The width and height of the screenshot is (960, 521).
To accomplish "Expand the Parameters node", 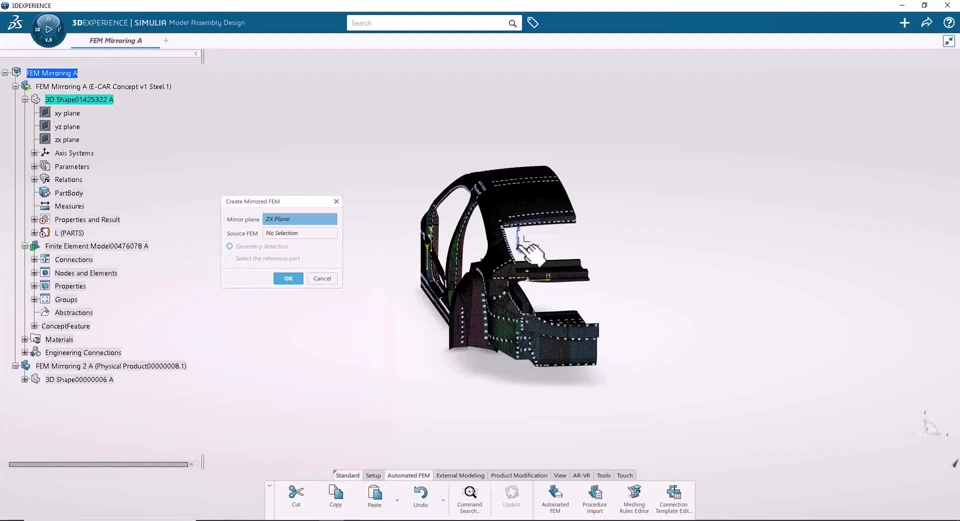I will coord(34,166).
